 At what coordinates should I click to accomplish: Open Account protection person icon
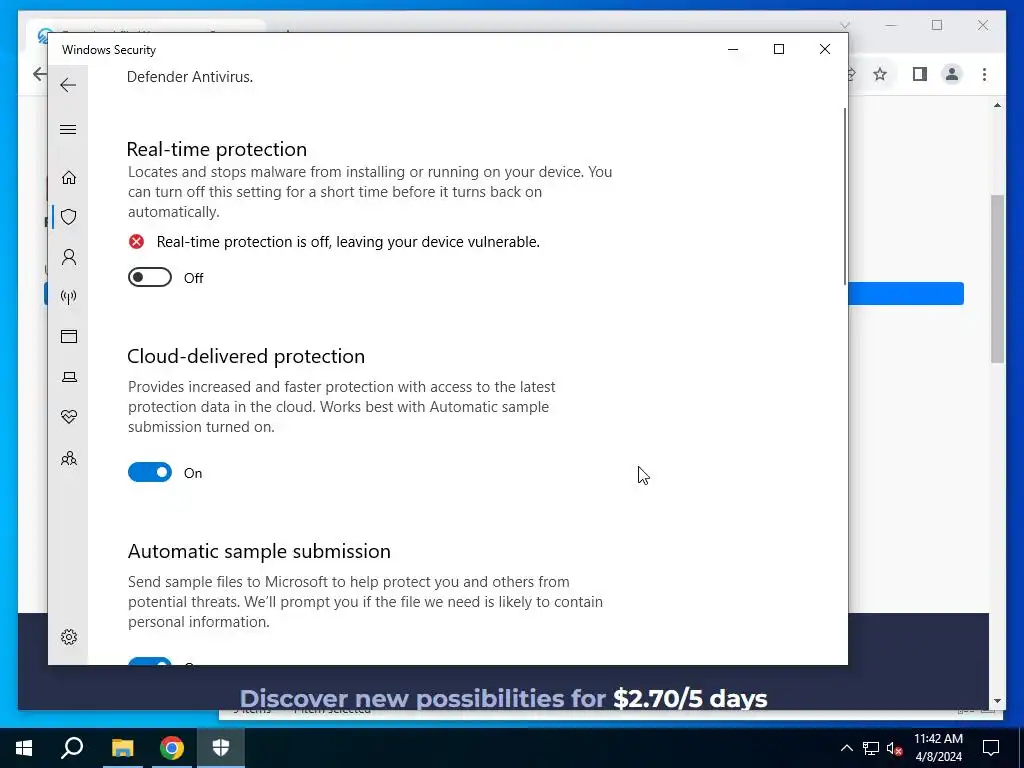69,257
